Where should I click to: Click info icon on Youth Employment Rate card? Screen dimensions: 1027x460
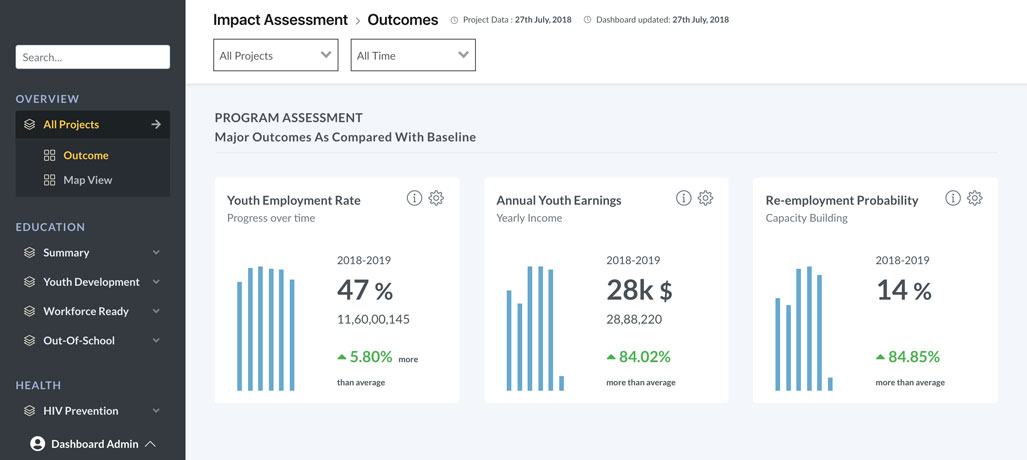(414, 198)
